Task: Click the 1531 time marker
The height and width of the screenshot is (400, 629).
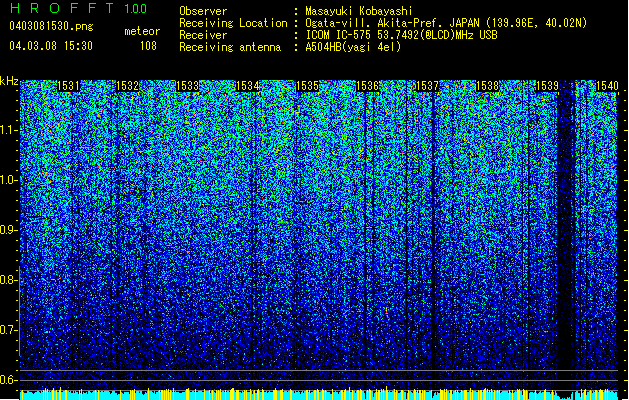Action: point(68,86)
